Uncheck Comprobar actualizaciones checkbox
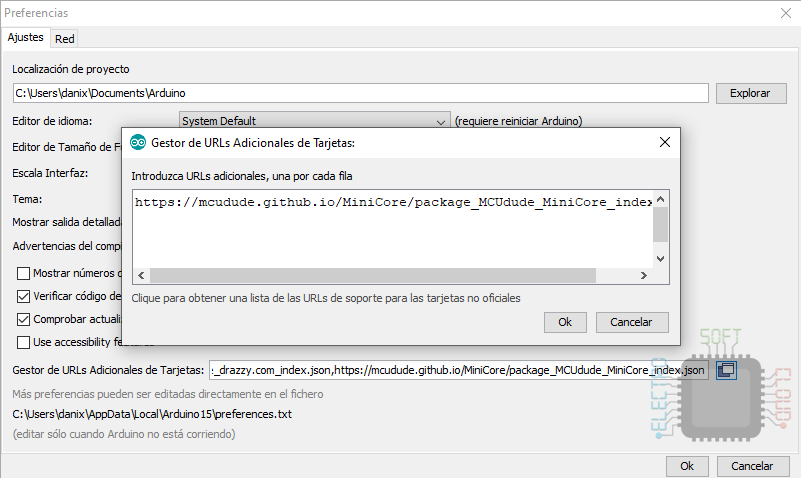The height and width of the screenshot is (478, 801). [x=23, y=319]
